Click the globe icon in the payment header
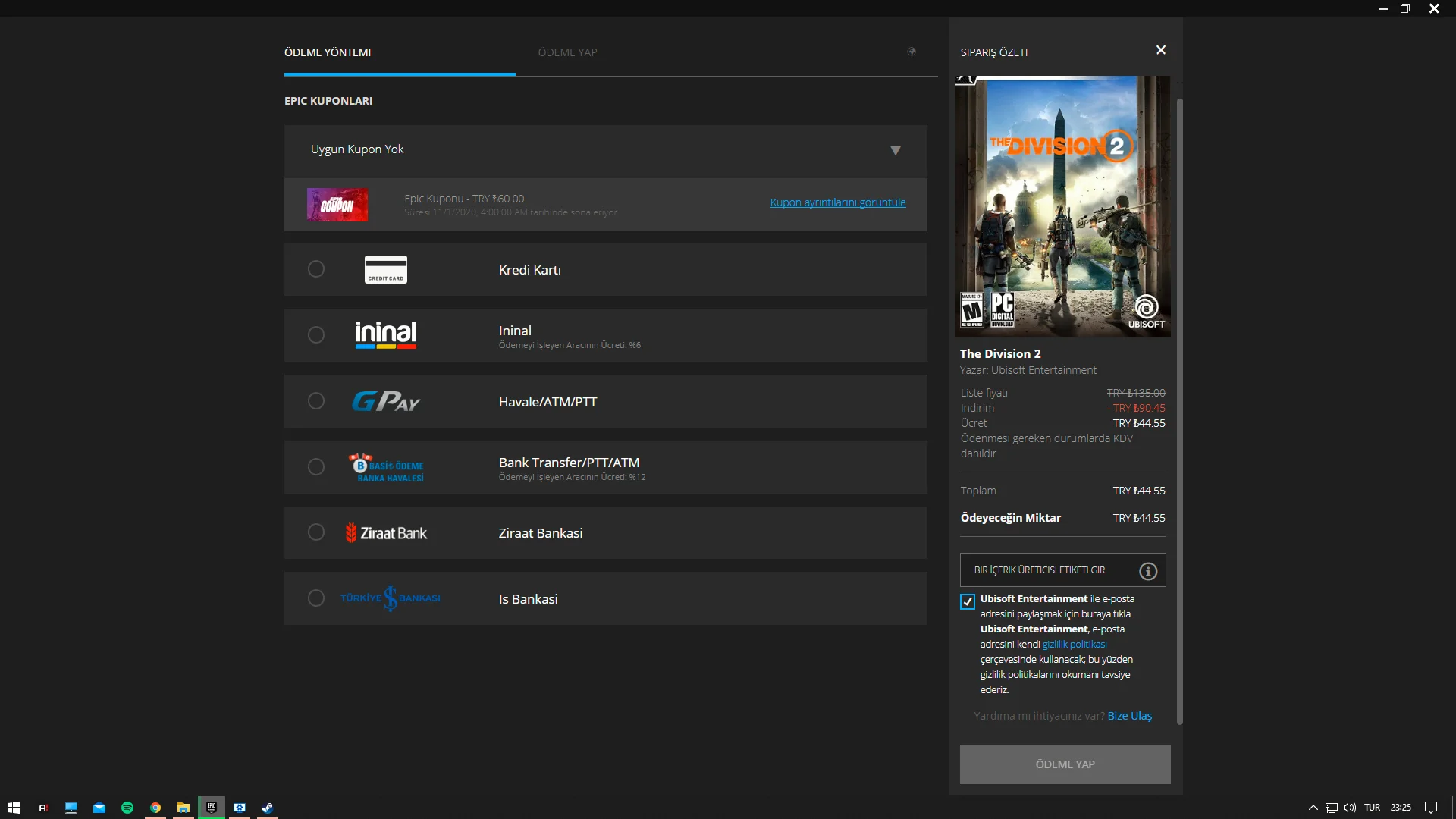 coord(912,52)
